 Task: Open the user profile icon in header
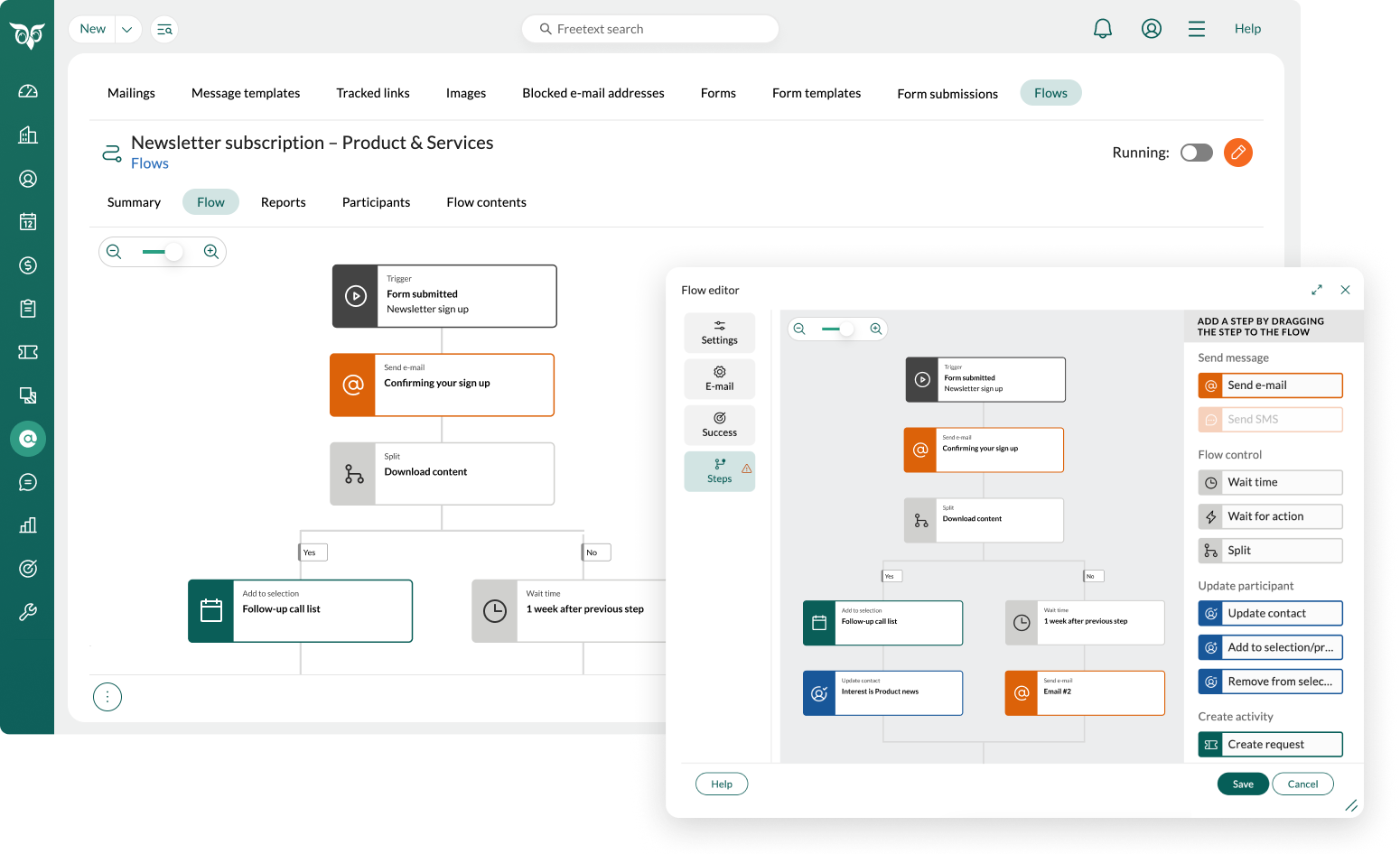[x=1151, y=29]
